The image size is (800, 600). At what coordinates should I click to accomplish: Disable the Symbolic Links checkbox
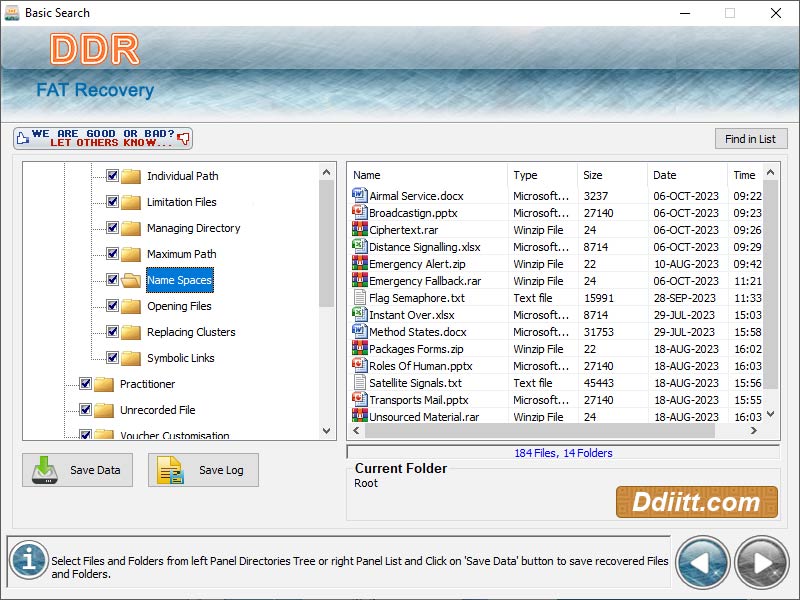point(112,358)
